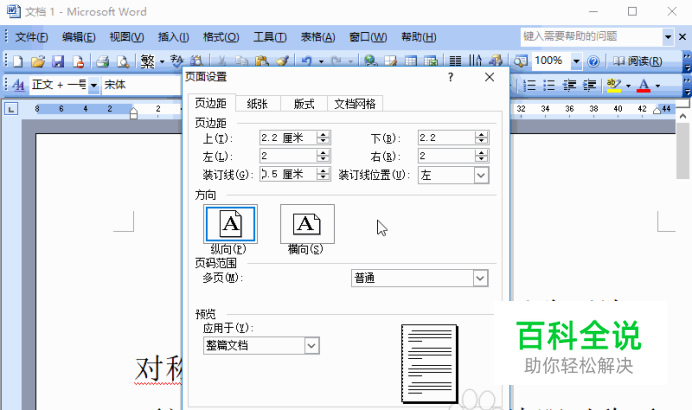Viewport: 692px width, 410px height.
Task: Click the Permission document icon
Action: pyautogui.click(x=79, y=61)
